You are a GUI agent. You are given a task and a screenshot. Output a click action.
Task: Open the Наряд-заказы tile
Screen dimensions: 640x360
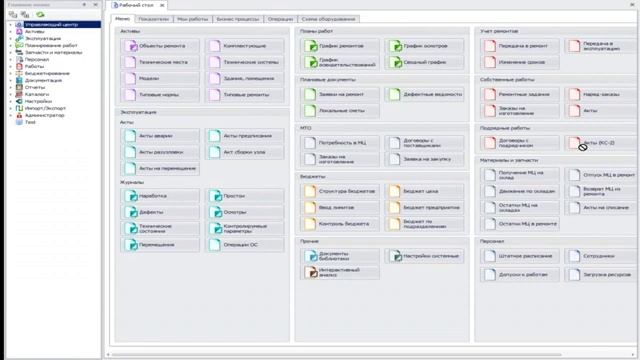point(601,94)
